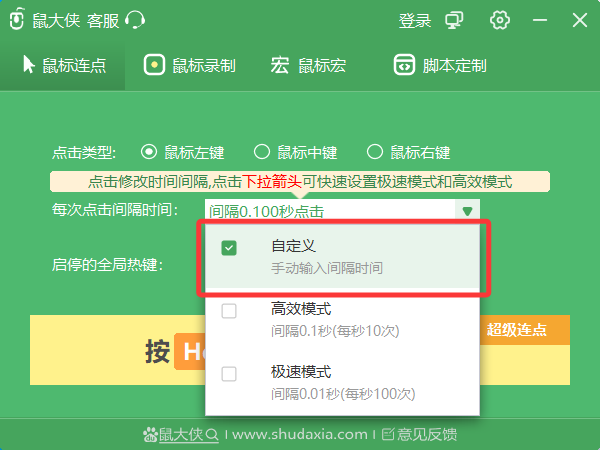Check the 高效模式 checkbox

(x=229, y=311)
